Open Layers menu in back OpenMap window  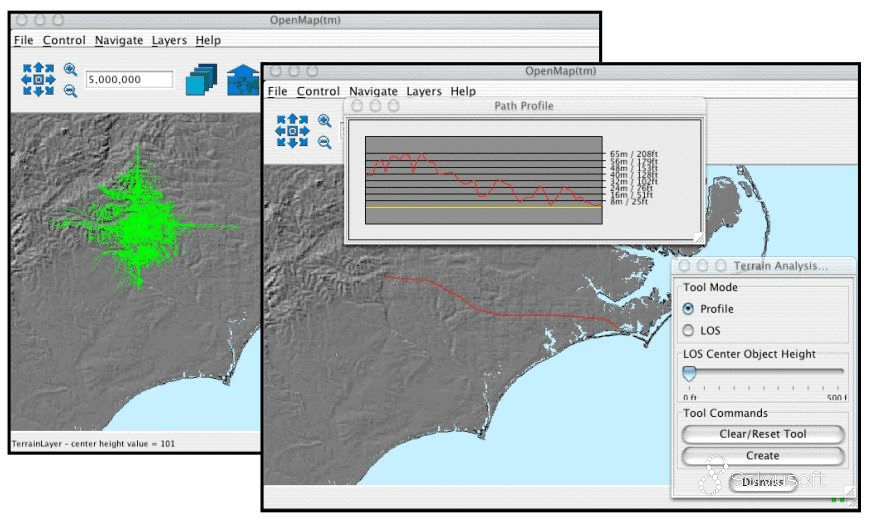[x=169, y=40]
